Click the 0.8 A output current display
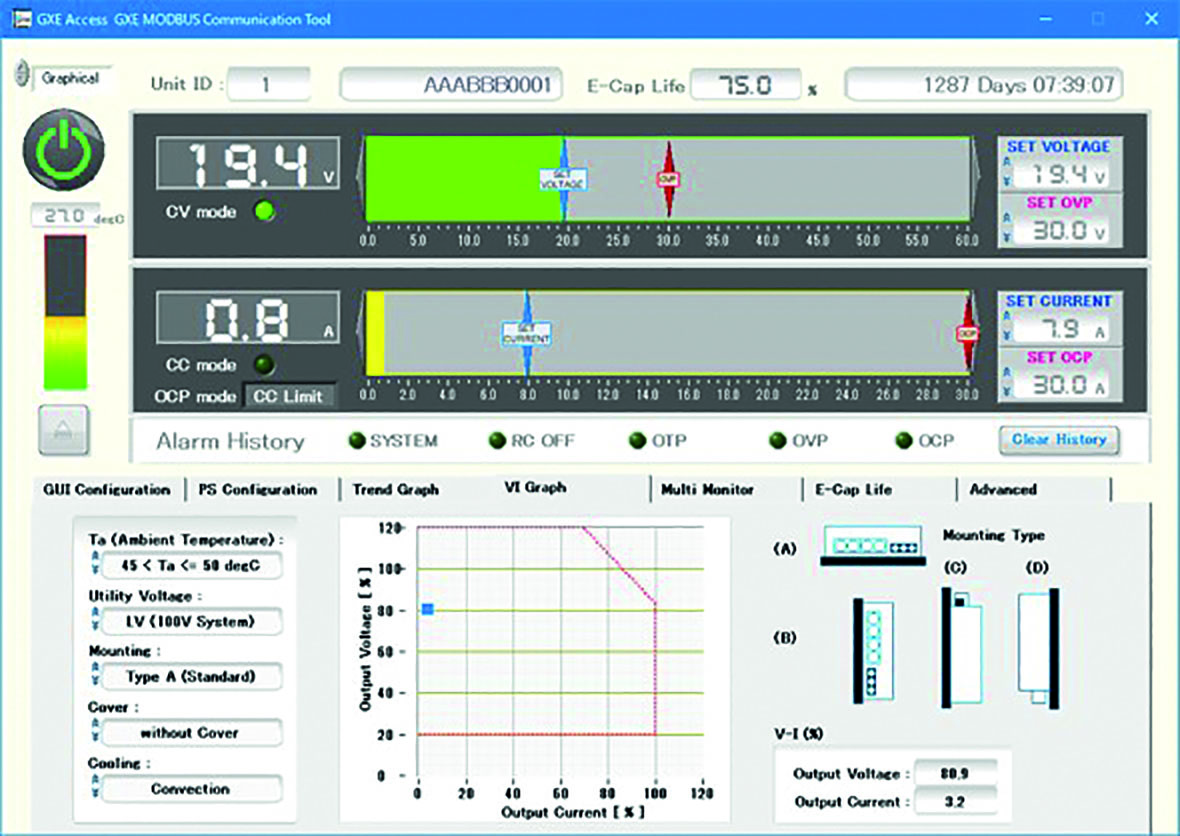 pos(248,317)
